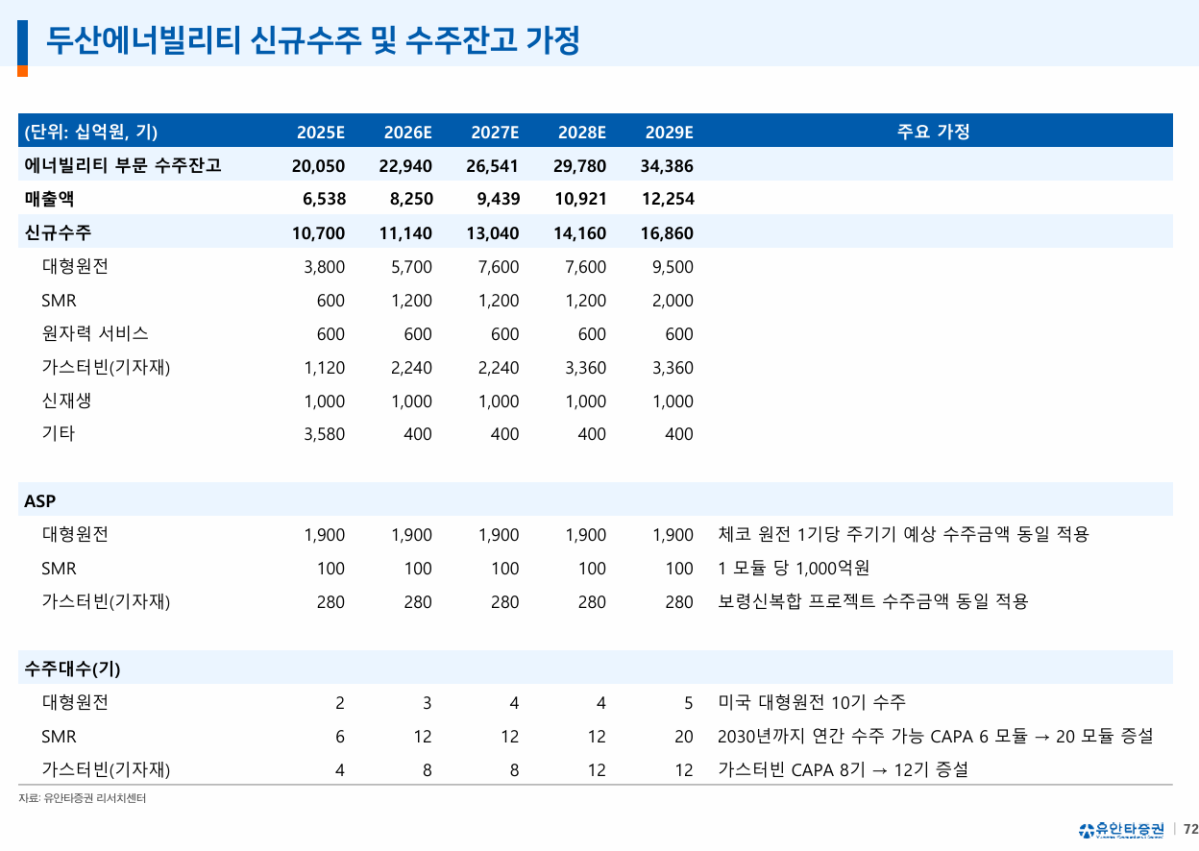The width and height of the screenshot is (1199, 851).
Task: Click the 2025E column header
Action: coord(320,132)
